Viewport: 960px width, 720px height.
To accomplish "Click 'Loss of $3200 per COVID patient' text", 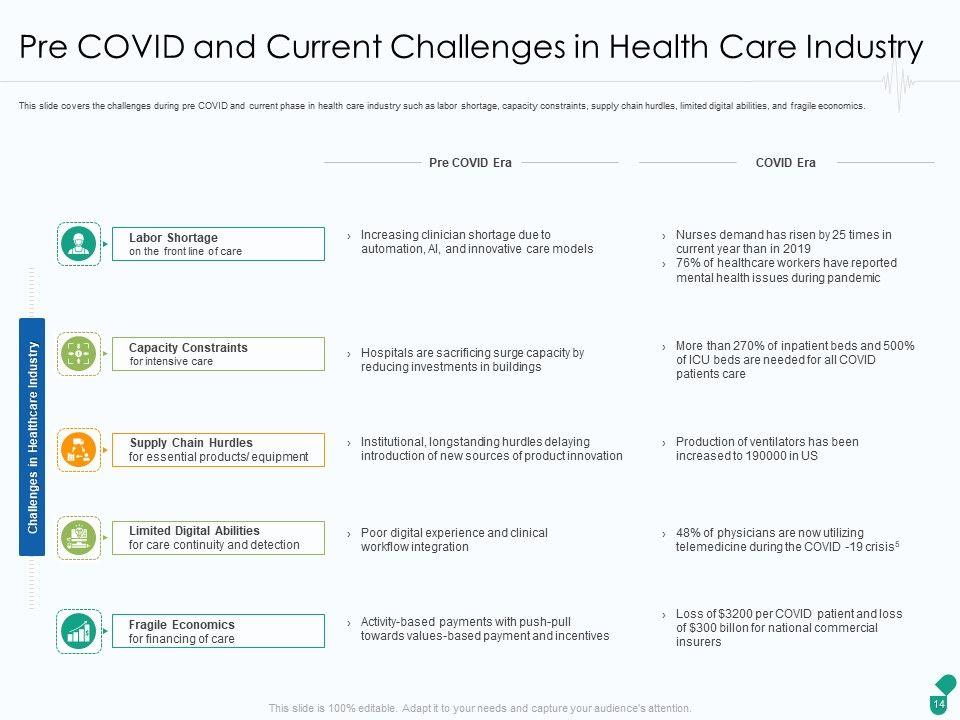I will coord(789,628).
